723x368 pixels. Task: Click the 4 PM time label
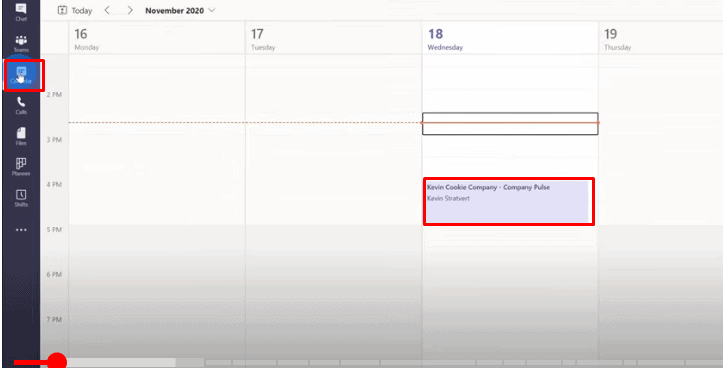coord(54,184)
